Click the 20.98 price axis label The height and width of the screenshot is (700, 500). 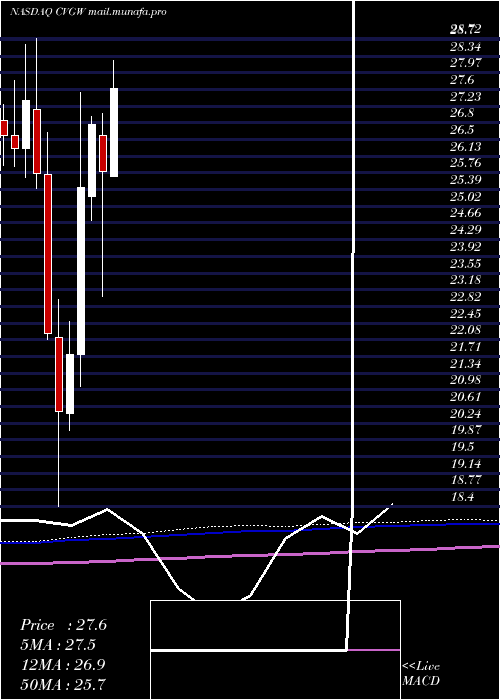[466, 380]
